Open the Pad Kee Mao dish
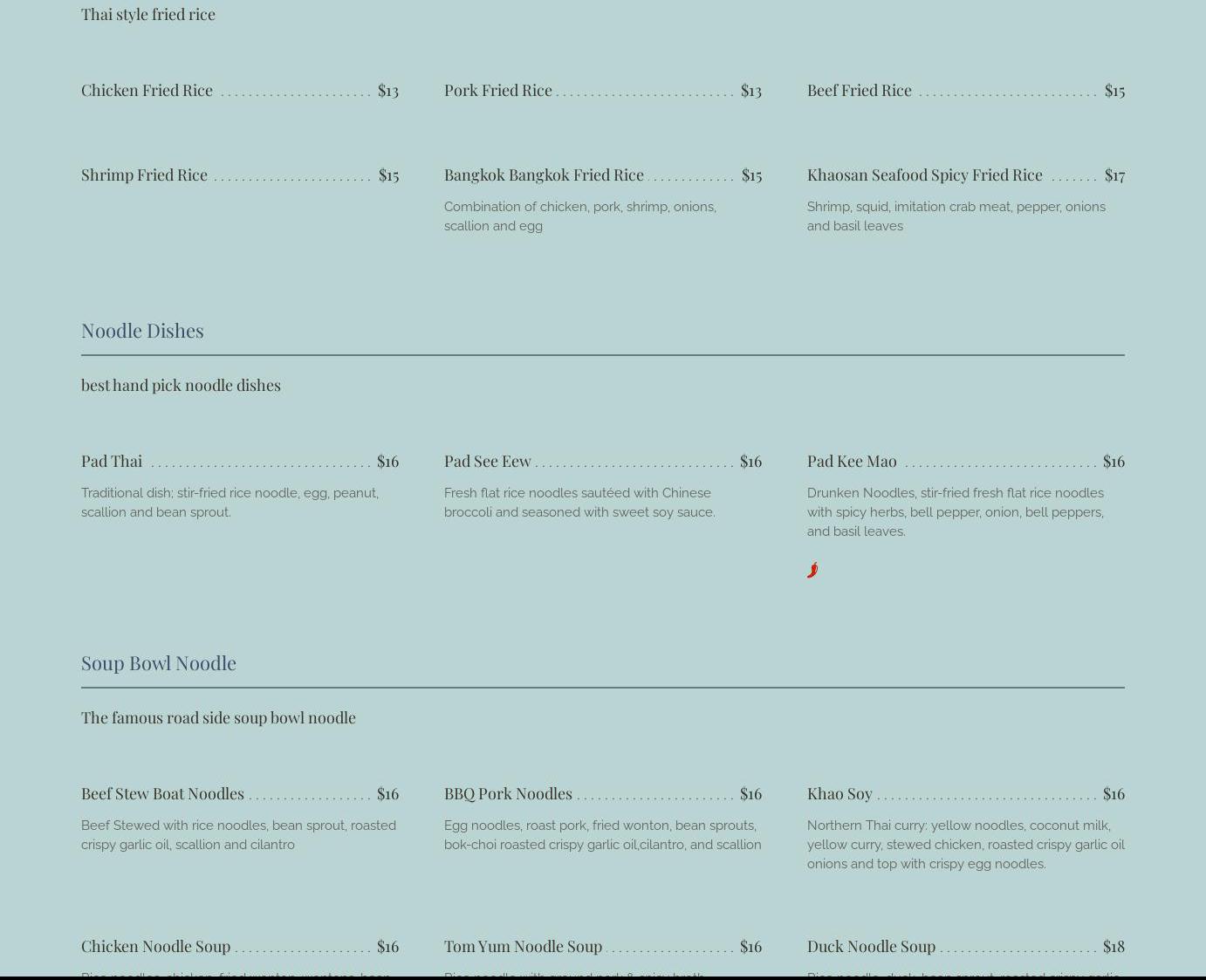Image resolution: width=1206 pixels, height=980 pixels. pyautogui.click(x=852, y=461)
